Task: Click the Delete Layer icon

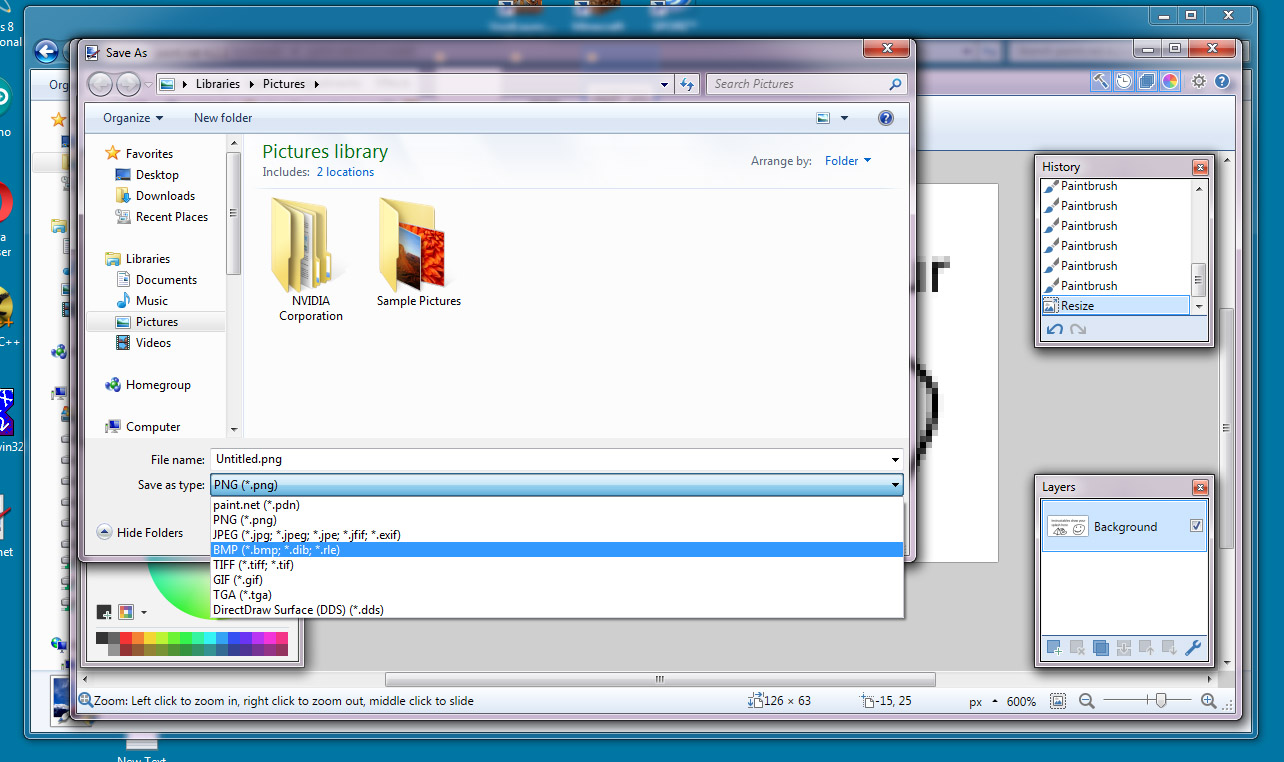Action: pos(1077,648)
